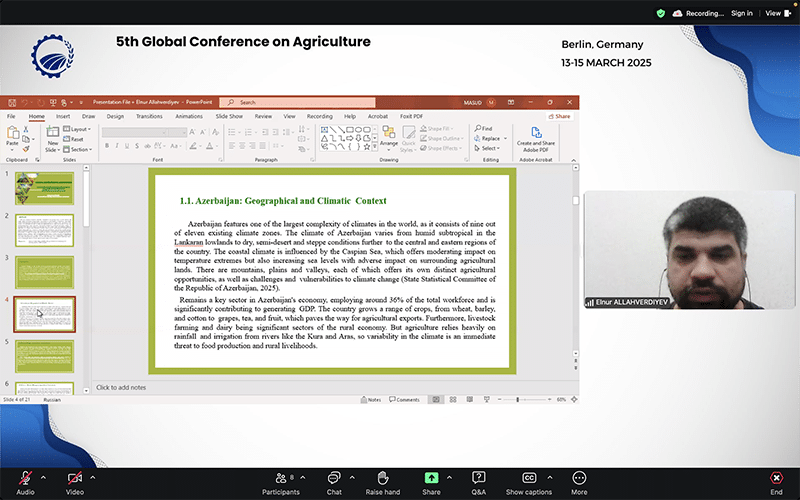
Task: Click the red End meeting button
Action: [776, 478]
